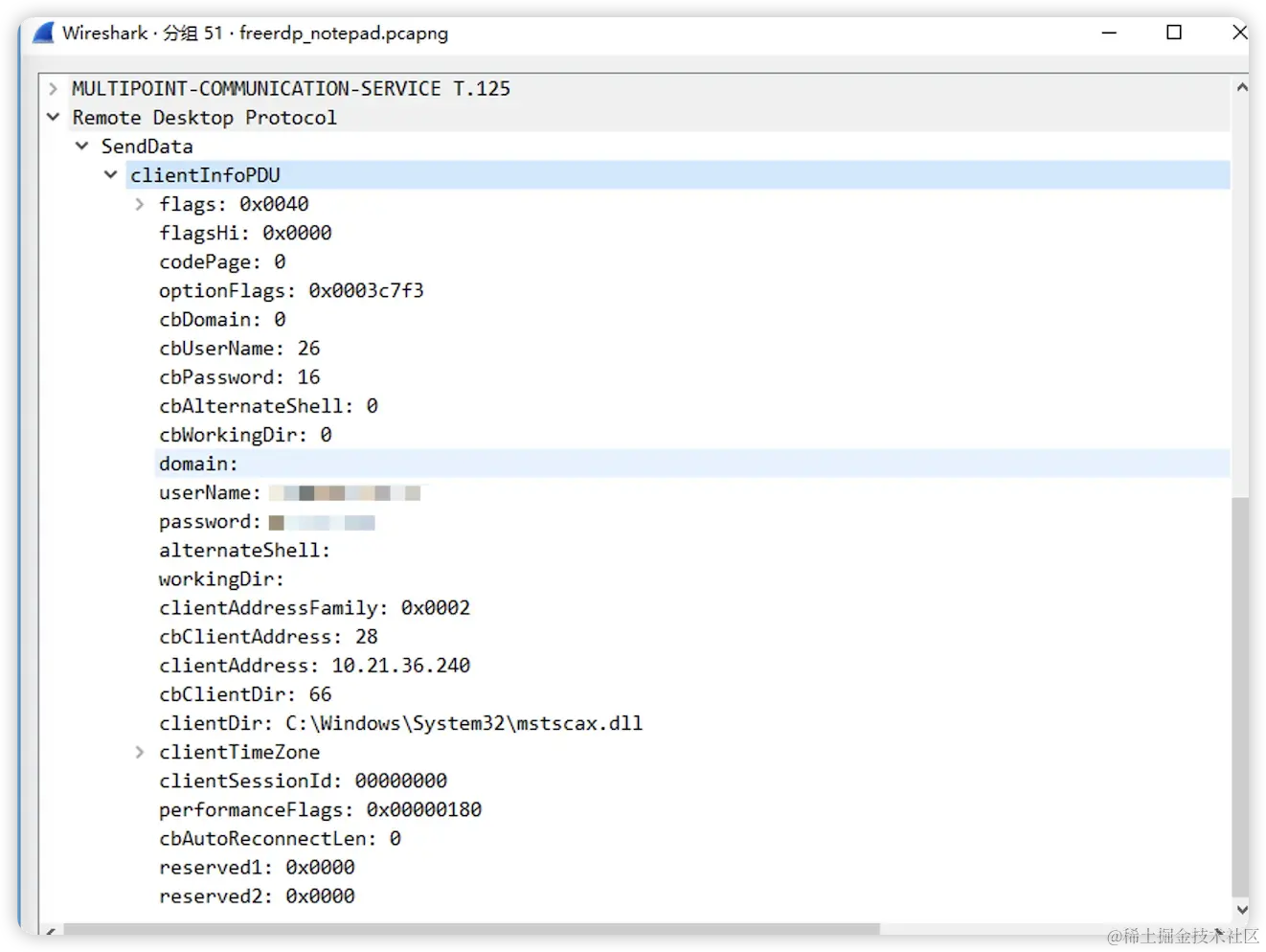This screenshot has width=1266, height=952.
Task: Click the horizontal scrollbar thumb
Action: pyautogui.click(x=471, y=930)
